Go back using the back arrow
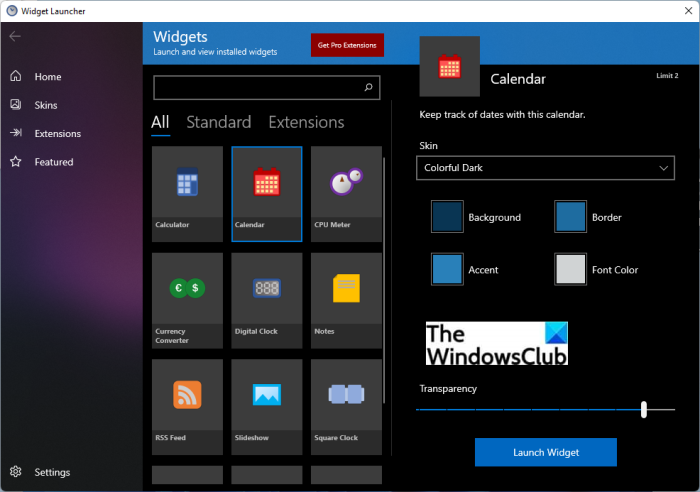 click(15, 37)
